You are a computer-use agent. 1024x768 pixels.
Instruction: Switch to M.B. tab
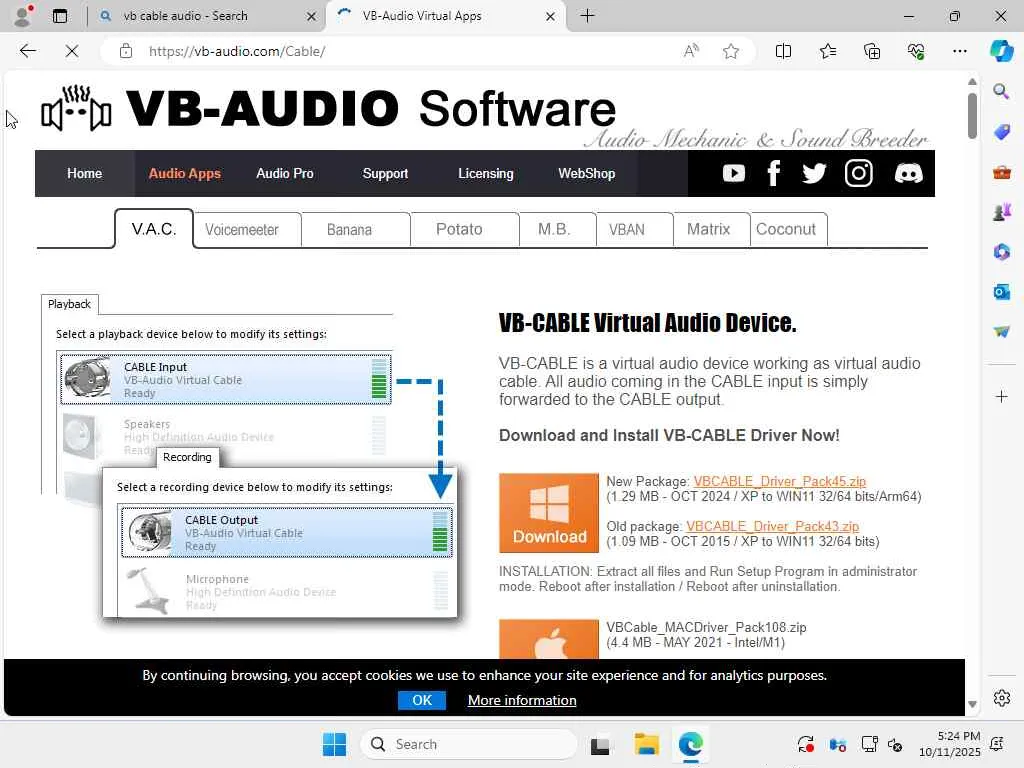click(554, 230)
